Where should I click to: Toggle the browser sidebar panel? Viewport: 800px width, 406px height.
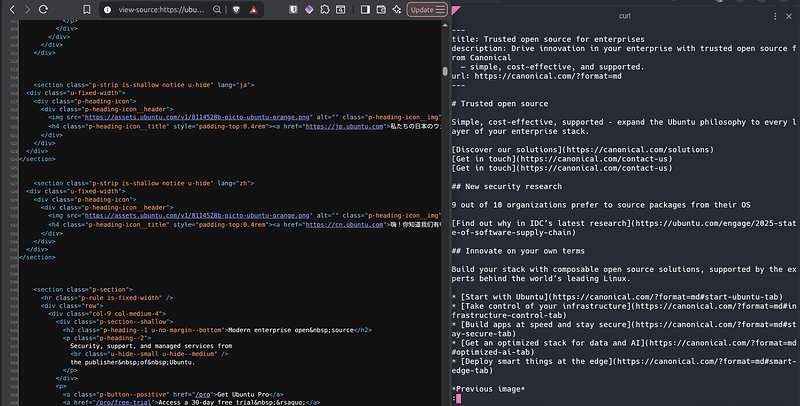365,9
